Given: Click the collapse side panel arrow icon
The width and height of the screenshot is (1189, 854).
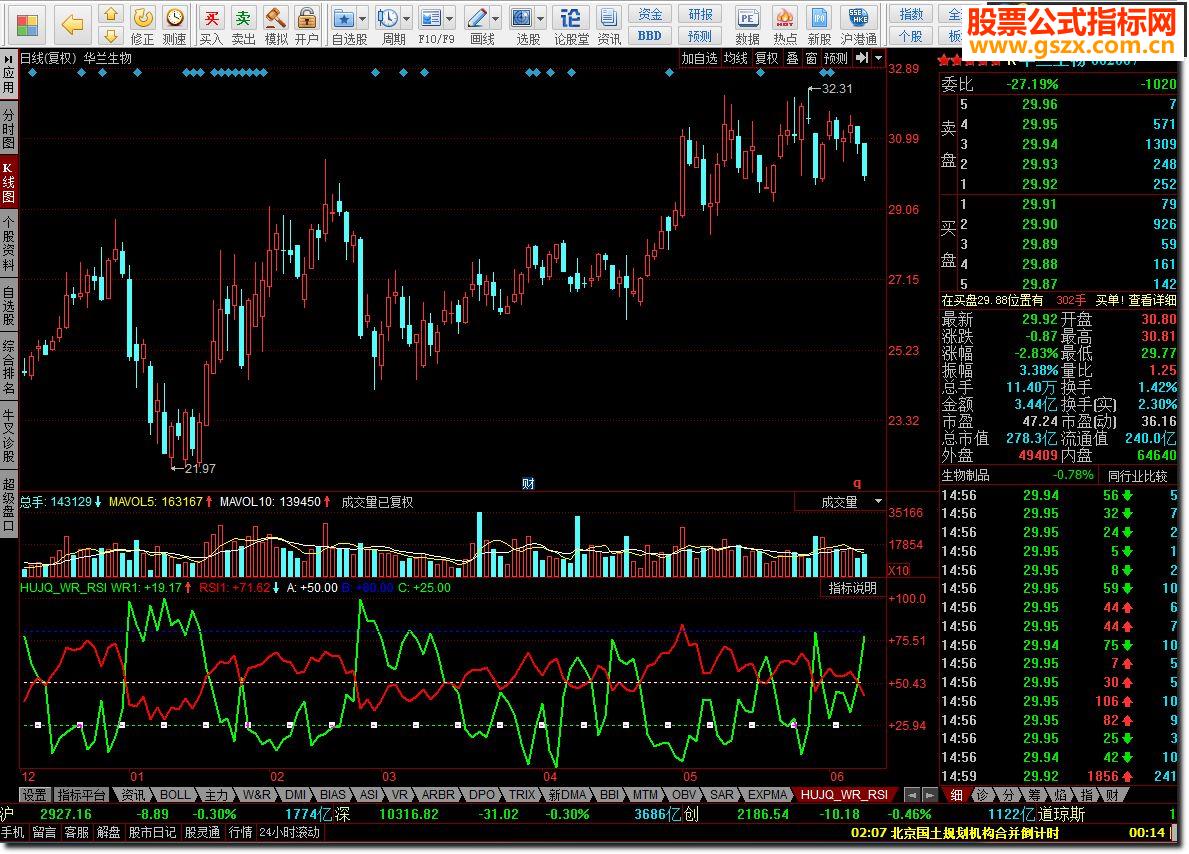Looking at the screenshot, I should click(862, 58).
